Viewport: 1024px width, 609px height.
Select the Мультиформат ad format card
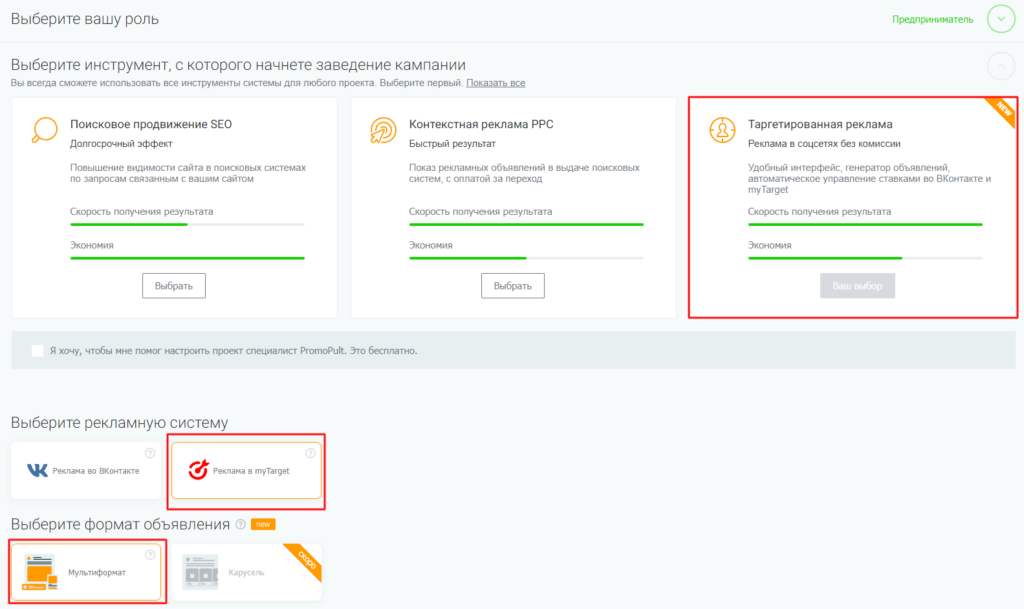click(86, 572)
